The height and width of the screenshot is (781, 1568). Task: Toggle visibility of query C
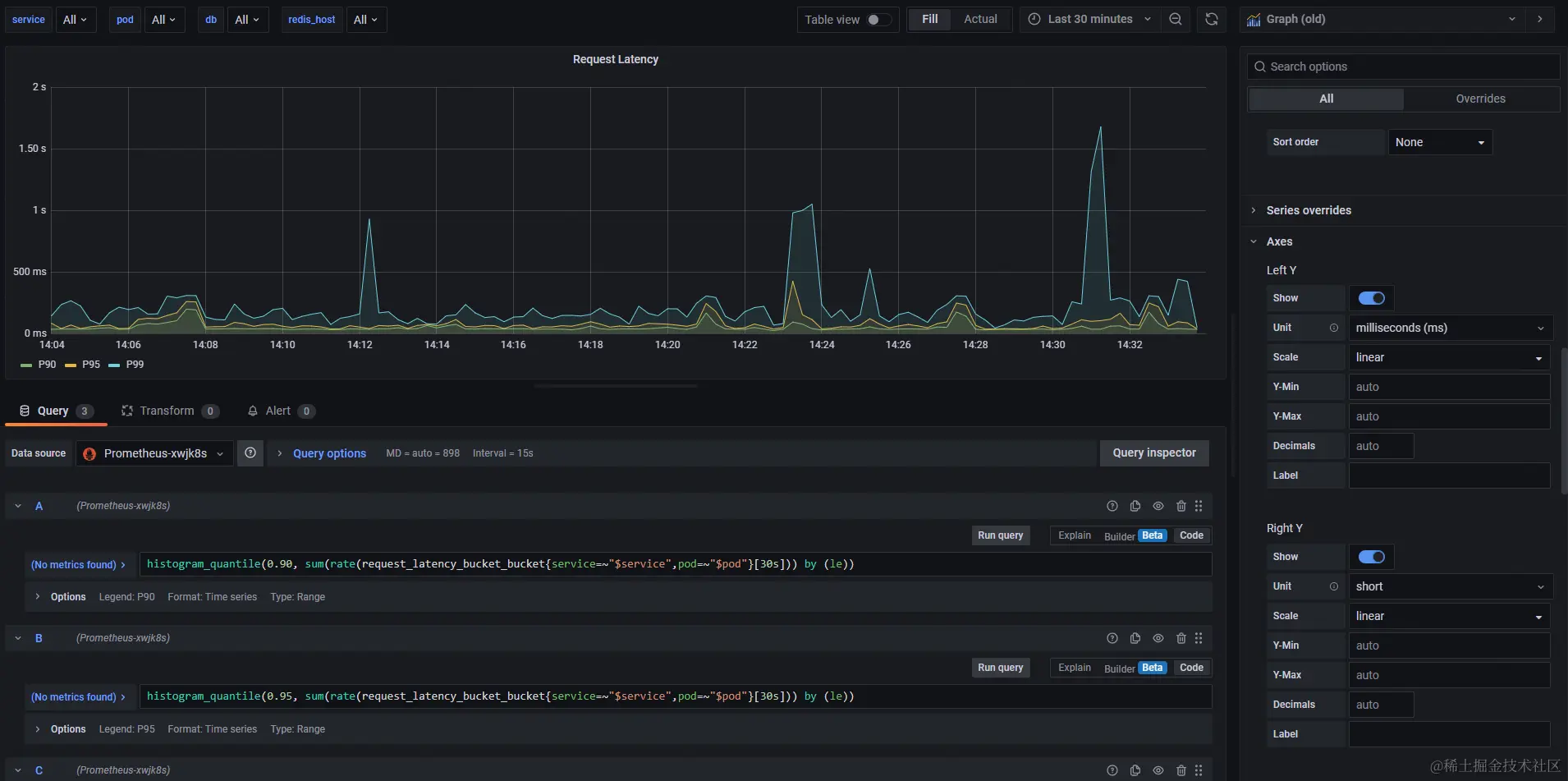point(1158,770)
